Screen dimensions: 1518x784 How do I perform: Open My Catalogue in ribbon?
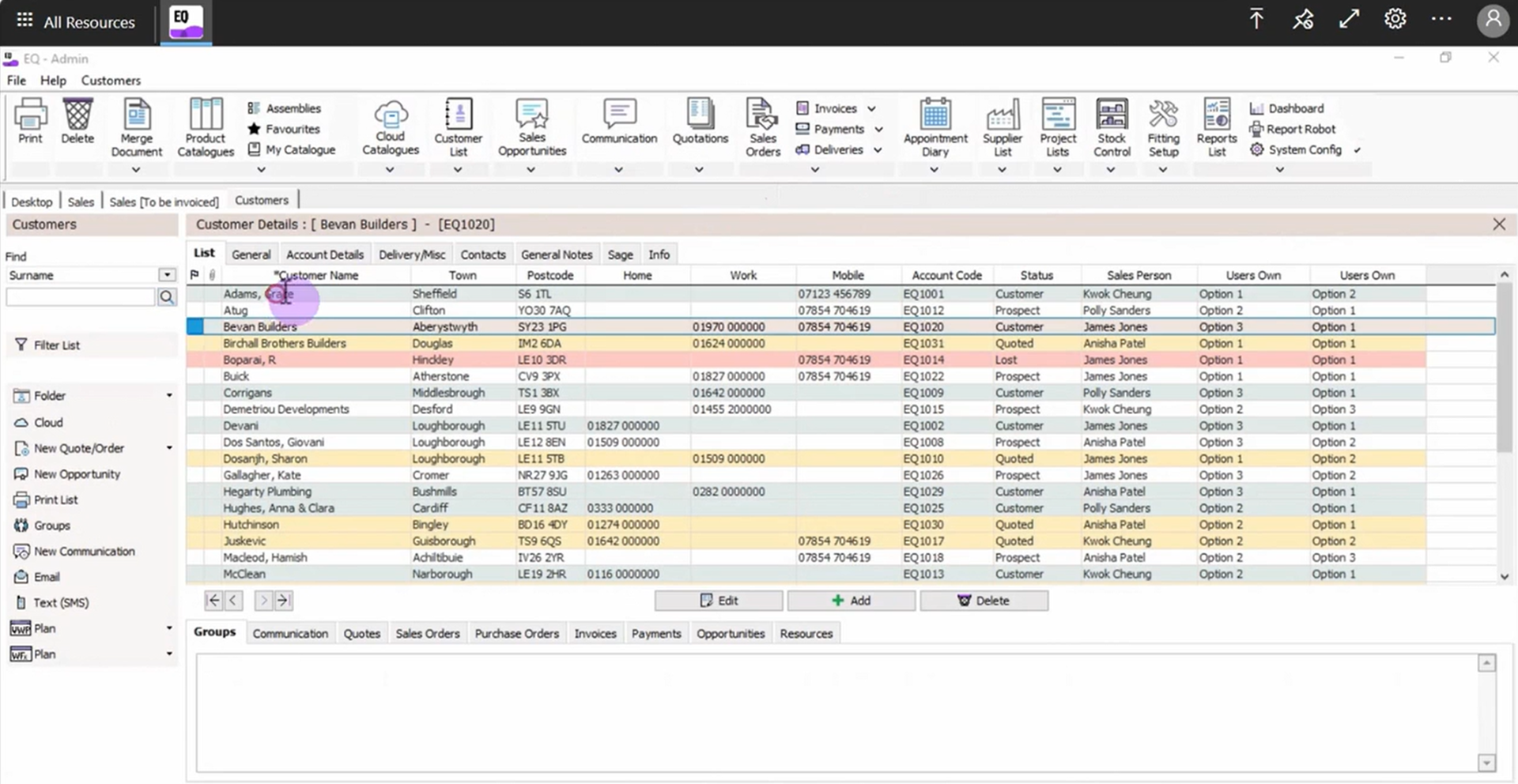click(291, 149)
